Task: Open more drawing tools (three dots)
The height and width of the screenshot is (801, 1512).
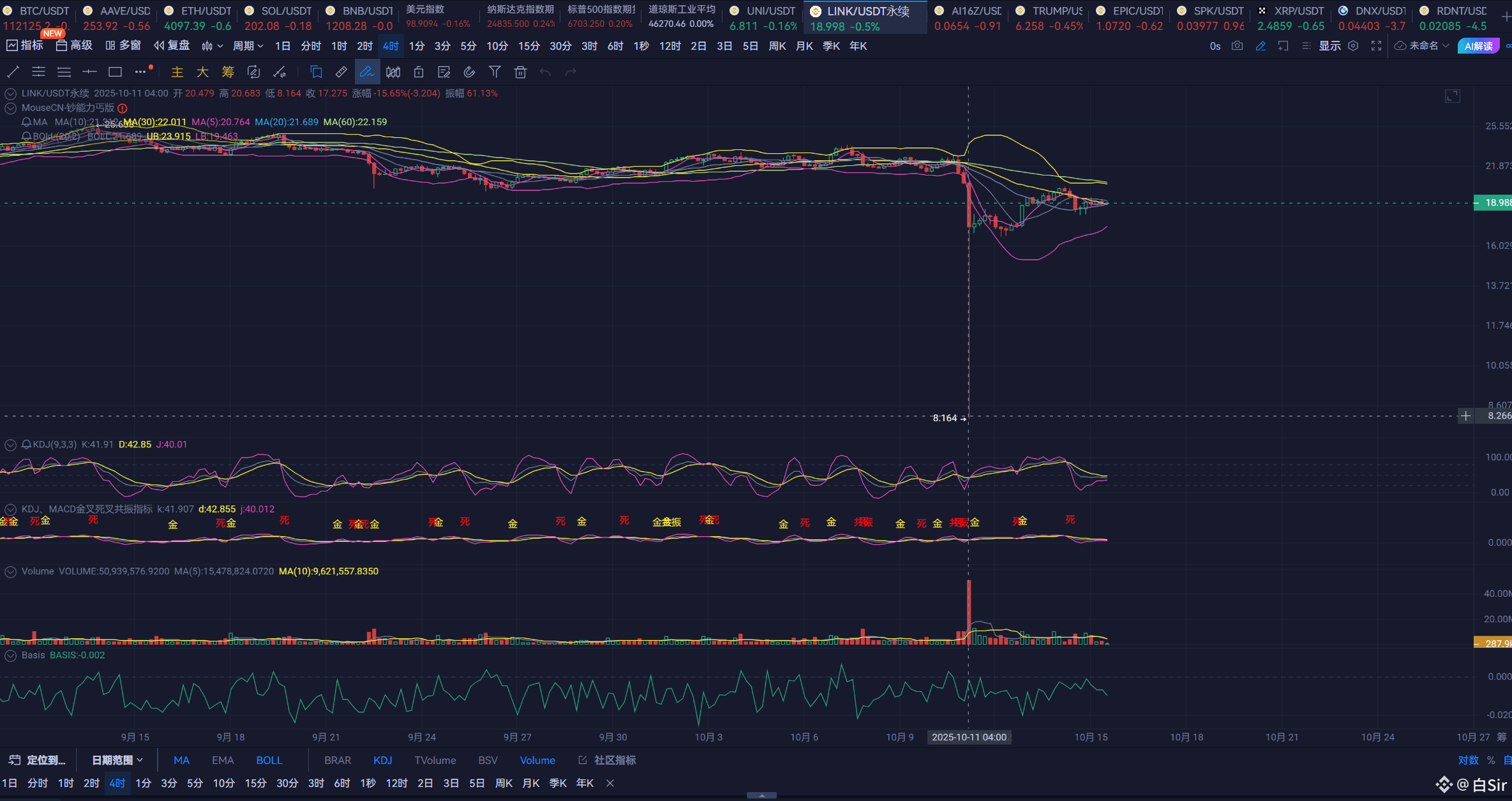Action: point(141,72)
